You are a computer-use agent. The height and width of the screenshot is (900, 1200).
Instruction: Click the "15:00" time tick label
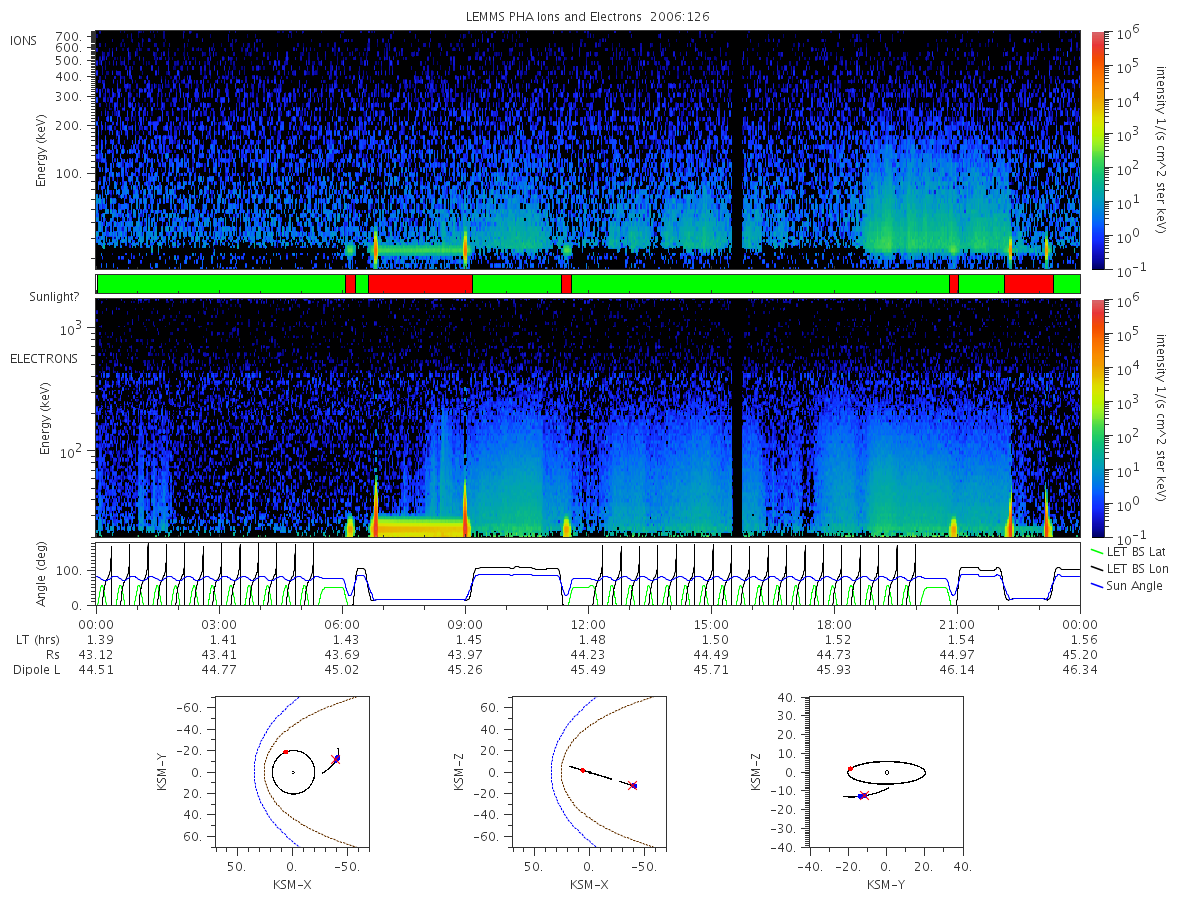coord(711,623)
